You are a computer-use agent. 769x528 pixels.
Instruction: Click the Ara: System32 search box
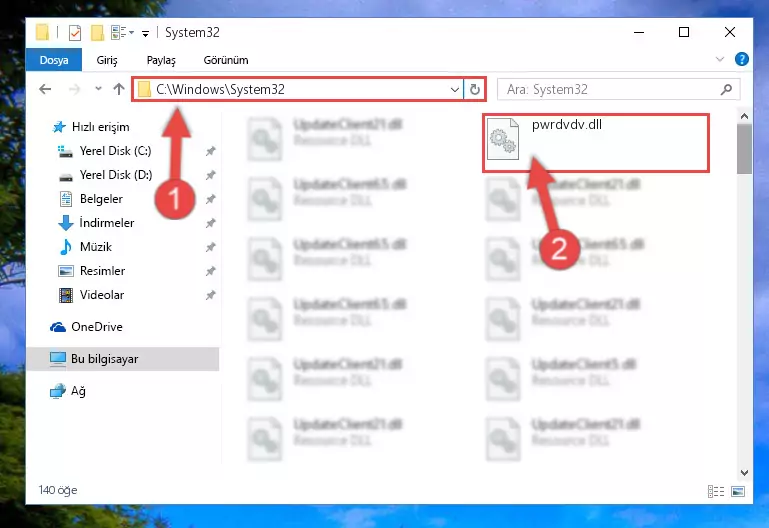(618, 89)
